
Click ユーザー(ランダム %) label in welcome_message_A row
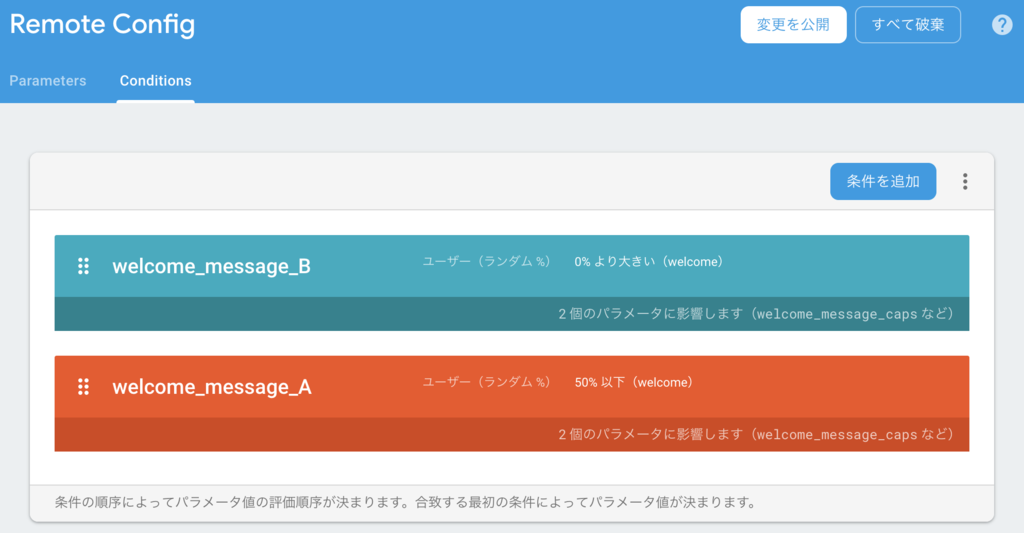(487, 382)
